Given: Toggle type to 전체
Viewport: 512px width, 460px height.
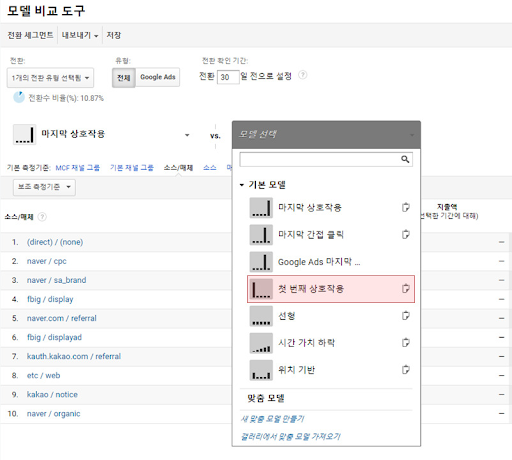Looking at the screenshot, I should coord(124,78).
